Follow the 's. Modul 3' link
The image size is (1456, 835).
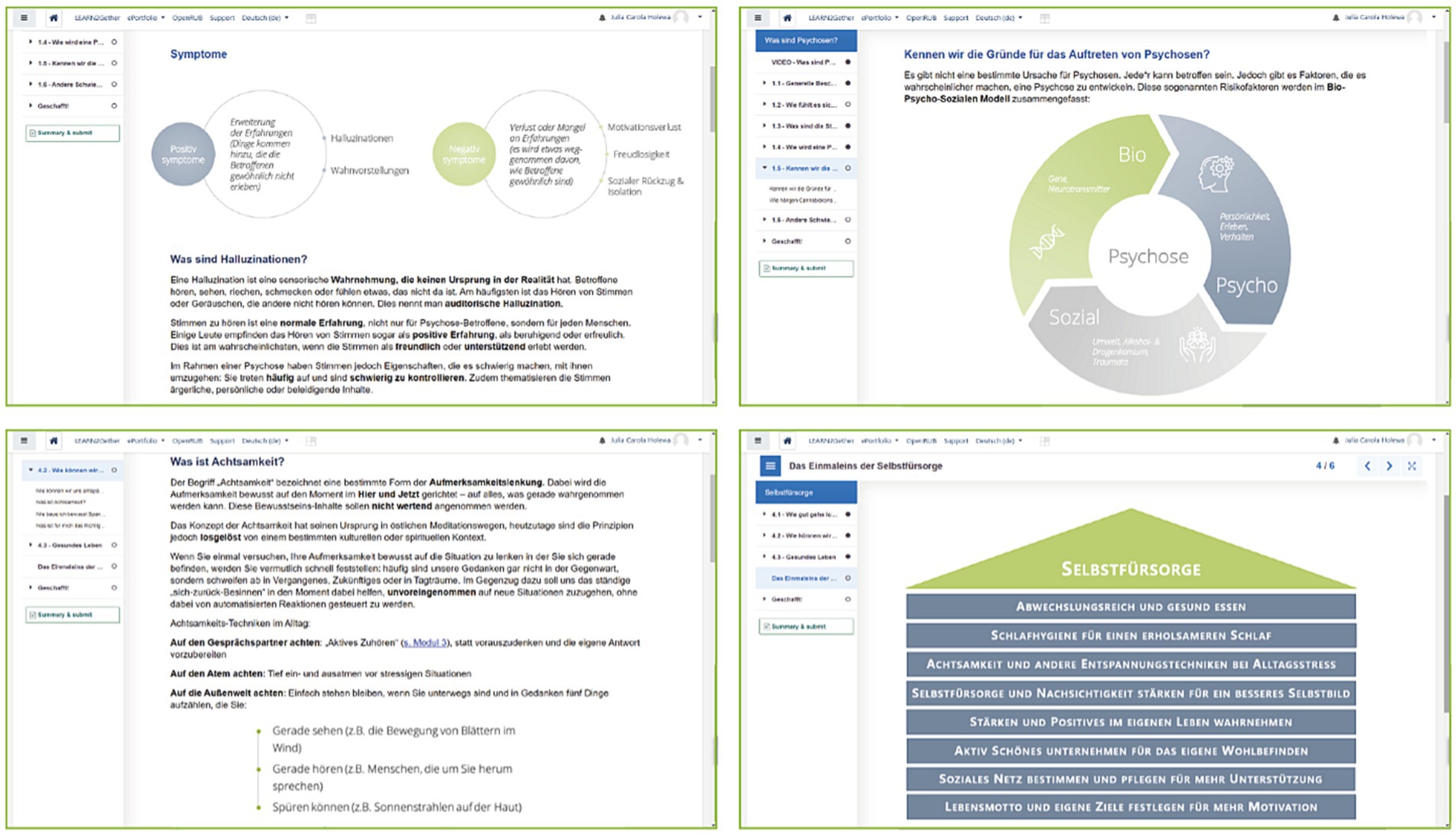425,643
